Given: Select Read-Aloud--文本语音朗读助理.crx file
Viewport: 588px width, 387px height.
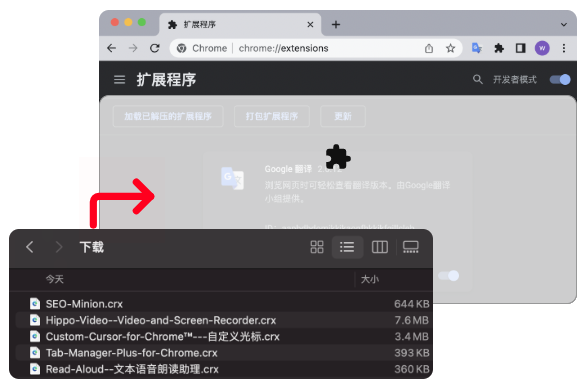Looking at the screenshot, I should pos(222,369).
